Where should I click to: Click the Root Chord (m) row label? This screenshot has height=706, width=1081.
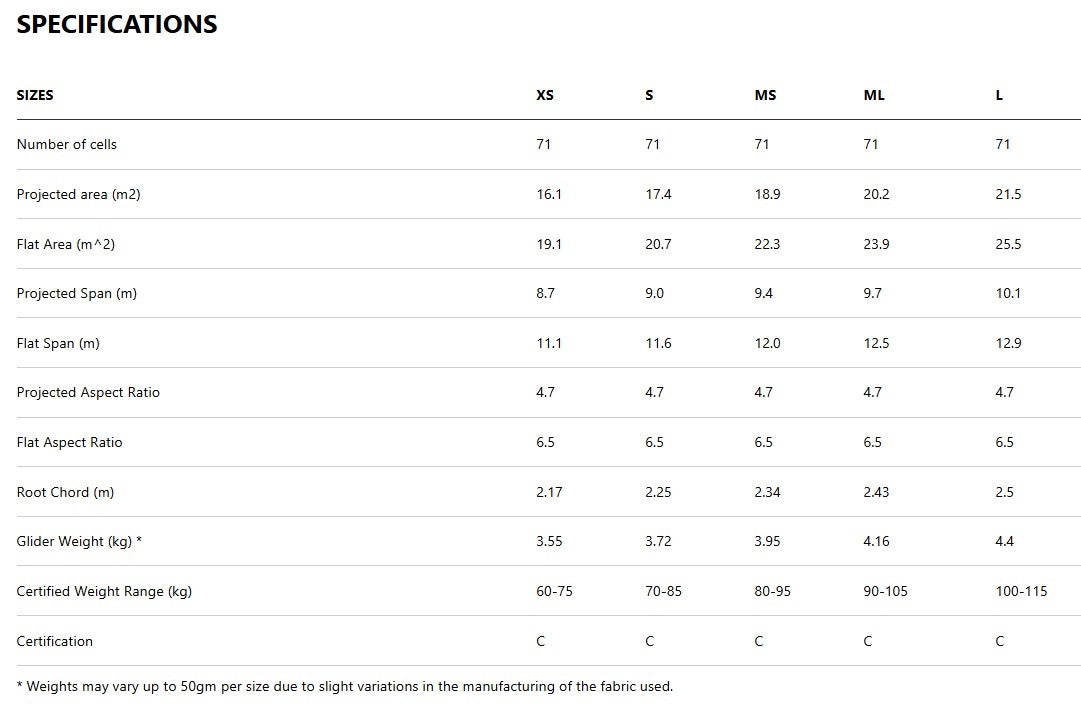[x=66, y=492]
